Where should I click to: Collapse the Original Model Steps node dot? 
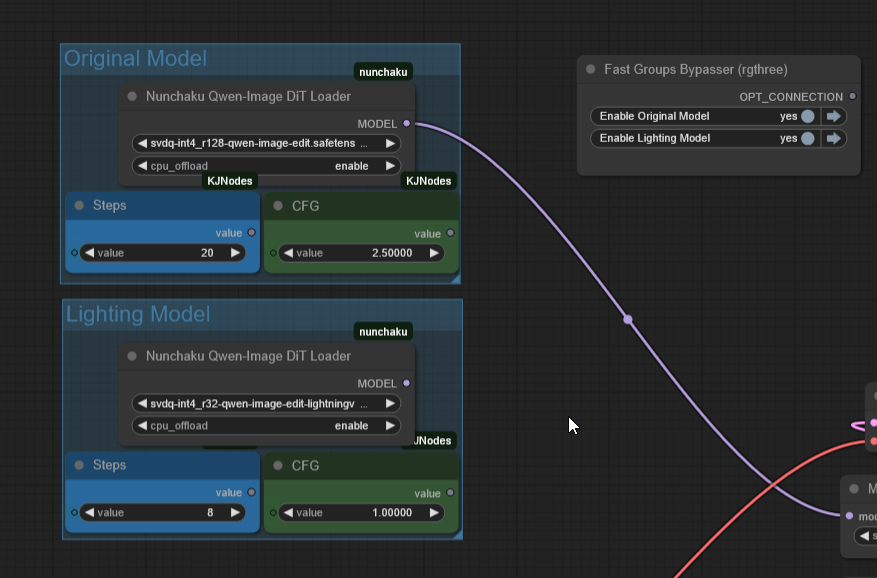click(x=79, y=205)
